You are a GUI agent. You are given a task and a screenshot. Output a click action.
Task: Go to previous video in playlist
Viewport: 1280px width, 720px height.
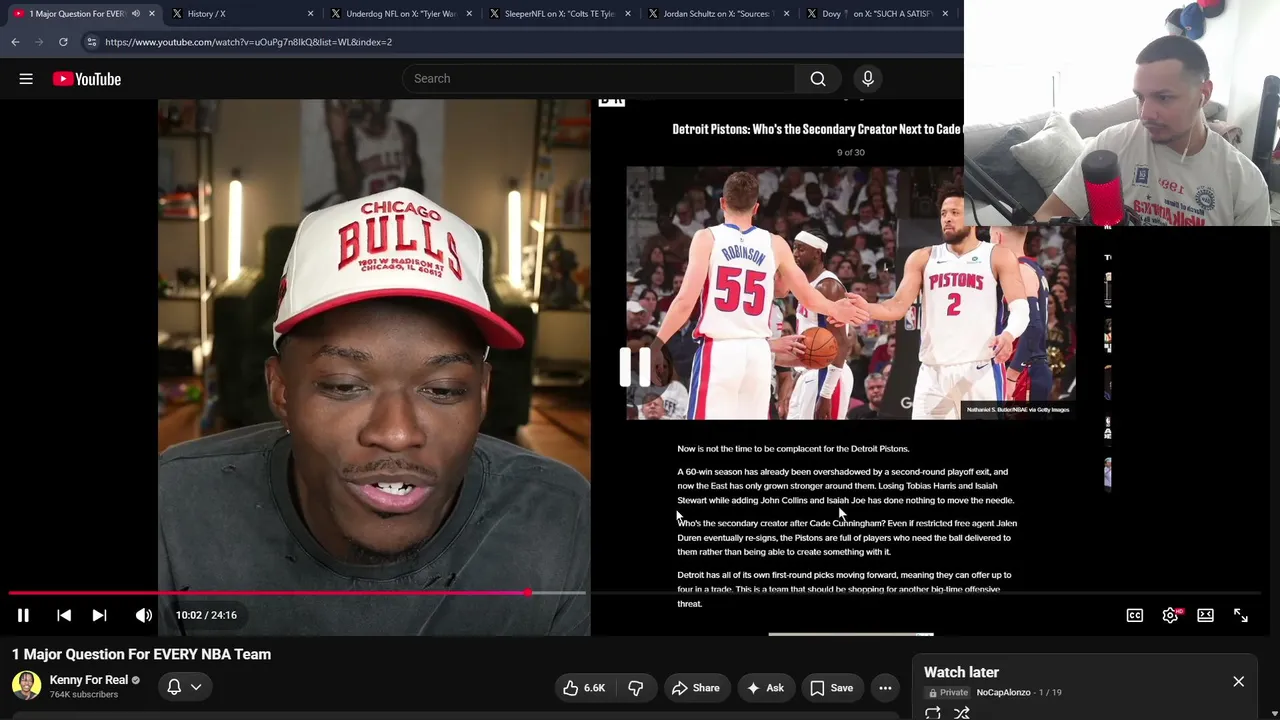pyautogui.click(x=63, y=615)
